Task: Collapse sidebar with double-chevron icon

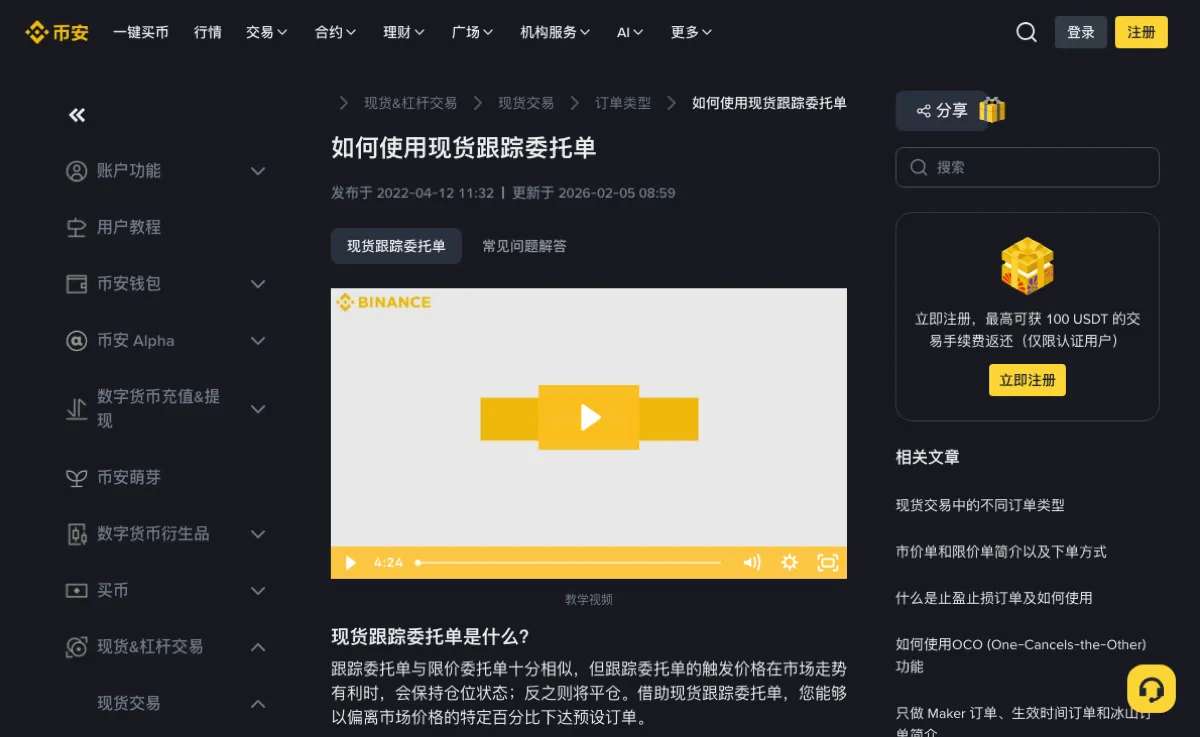Action: click(77, 115)
